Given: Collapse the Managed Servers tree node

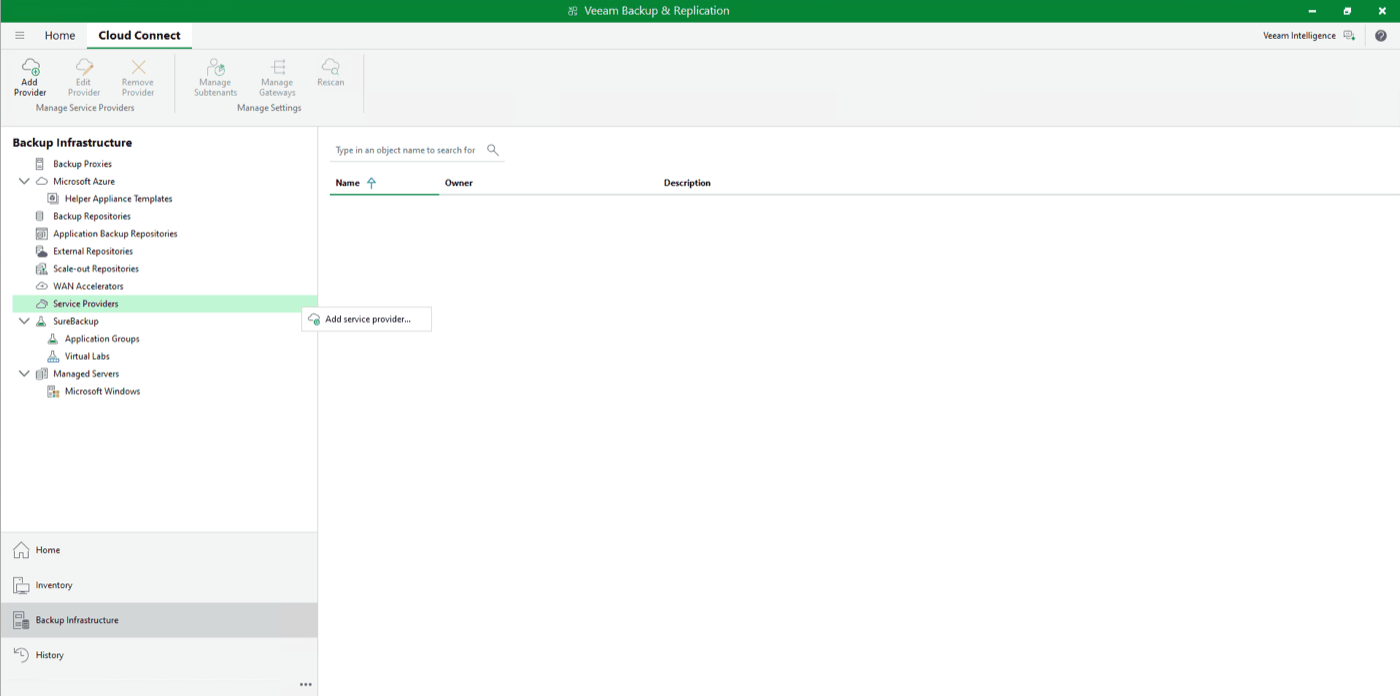Looking at the screenshot, I should click(x=24, y=374).
